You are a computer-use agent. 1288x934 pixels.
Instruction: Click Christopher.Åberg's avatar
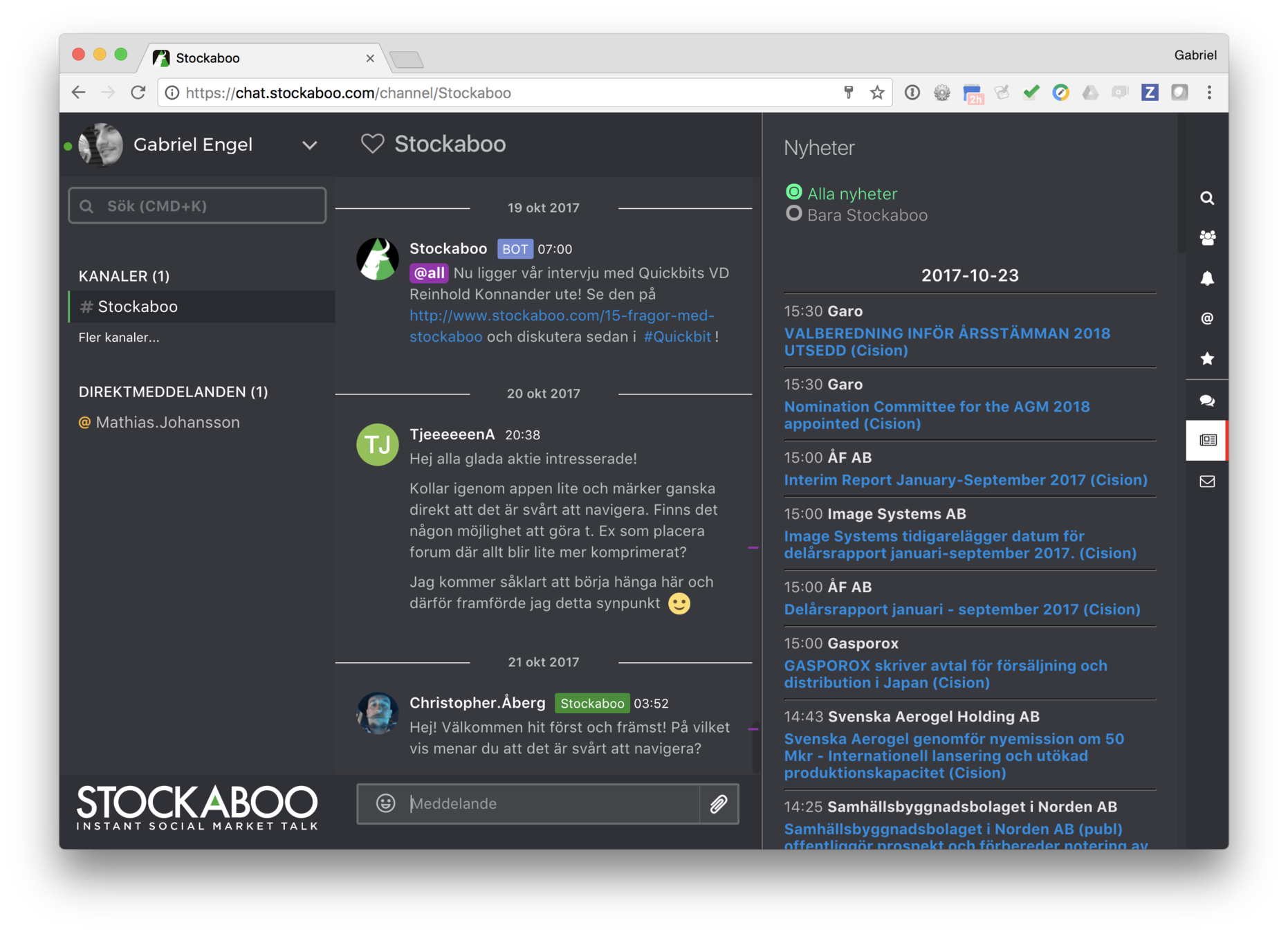[x=377, y=713]
